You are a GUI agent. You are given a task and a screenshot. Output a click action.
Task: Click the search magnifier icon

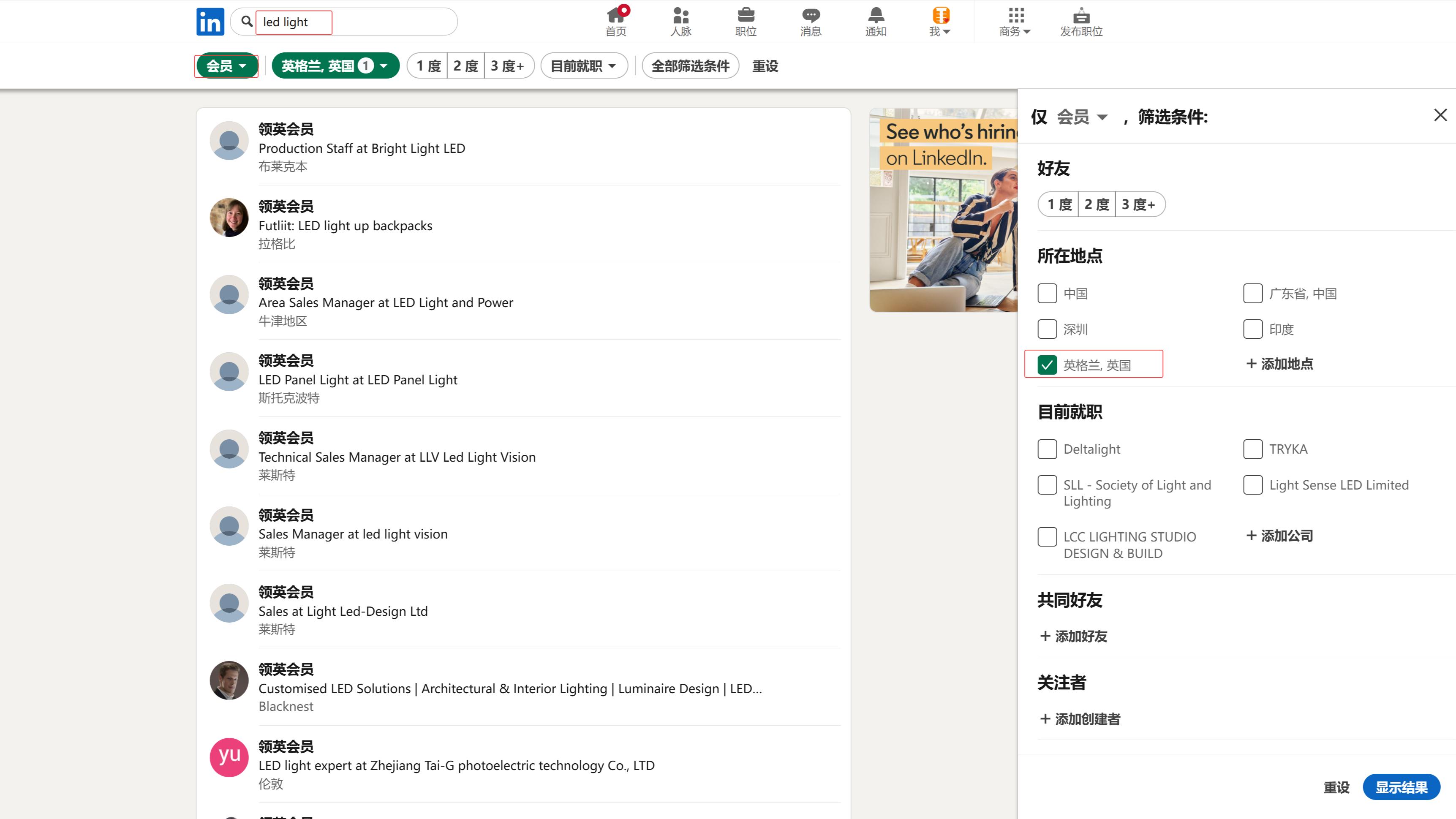(246, 22)
